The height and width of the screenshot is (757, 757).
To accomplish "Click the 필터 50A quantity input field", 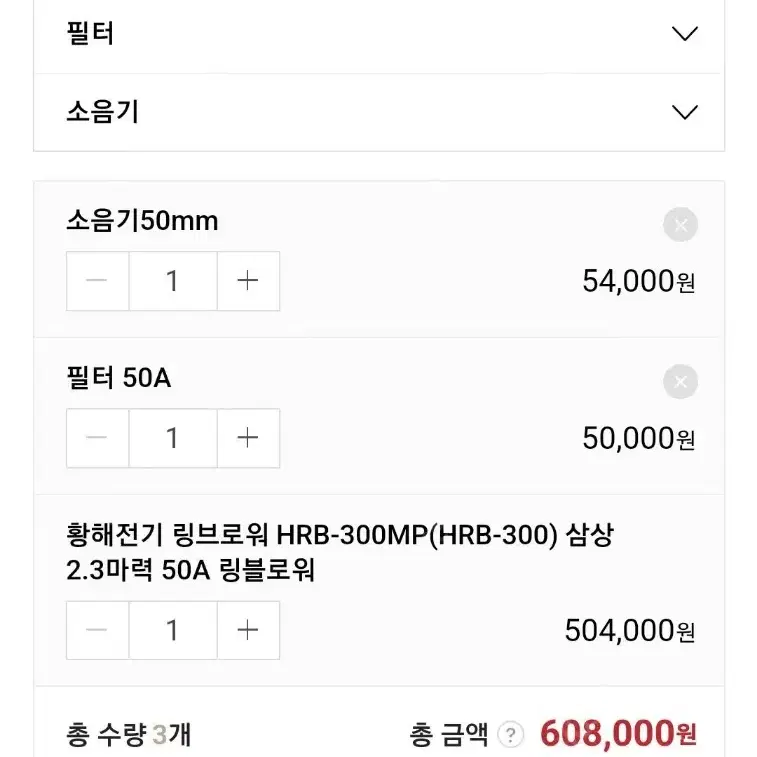I will [173, 438].
